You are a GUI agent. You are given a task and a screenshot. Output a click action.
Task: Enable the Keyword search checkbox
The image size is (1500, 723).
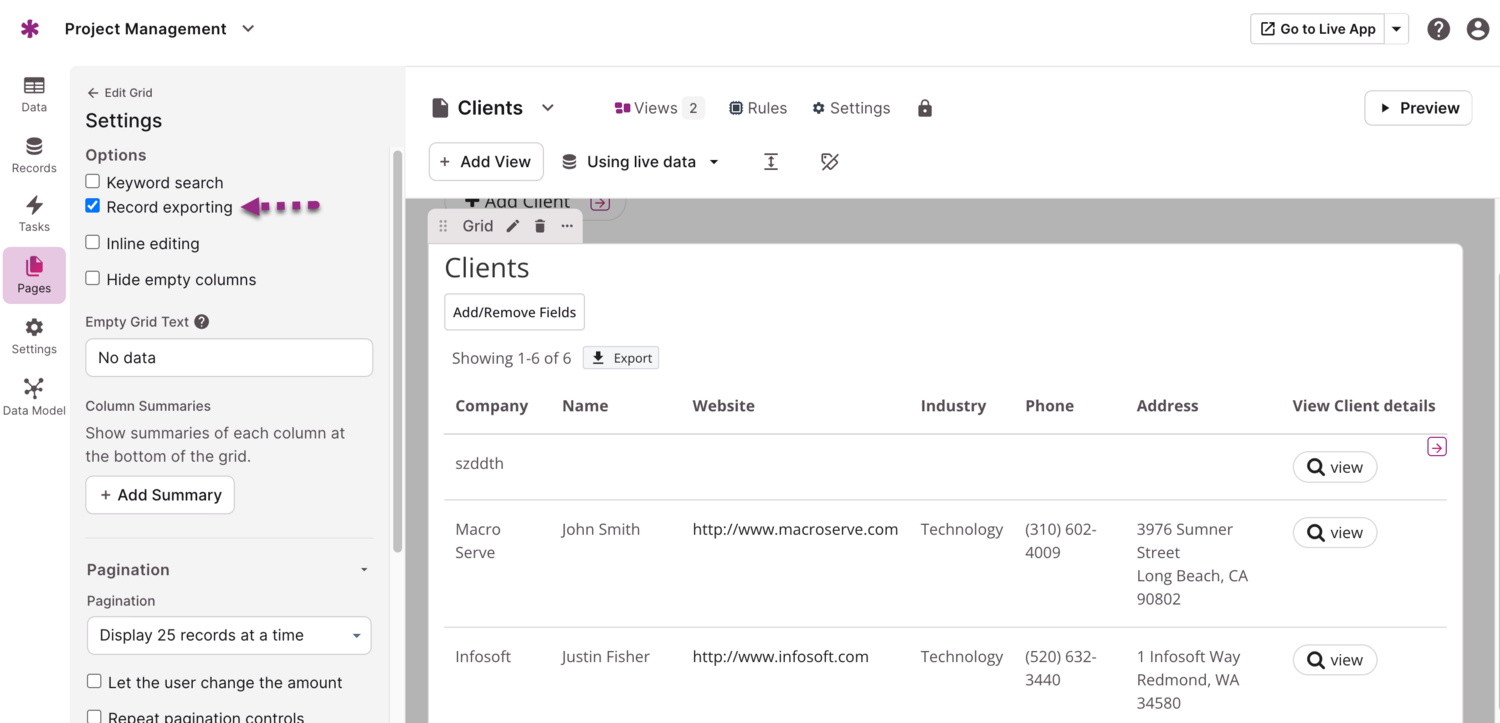[x=93, y=182]
